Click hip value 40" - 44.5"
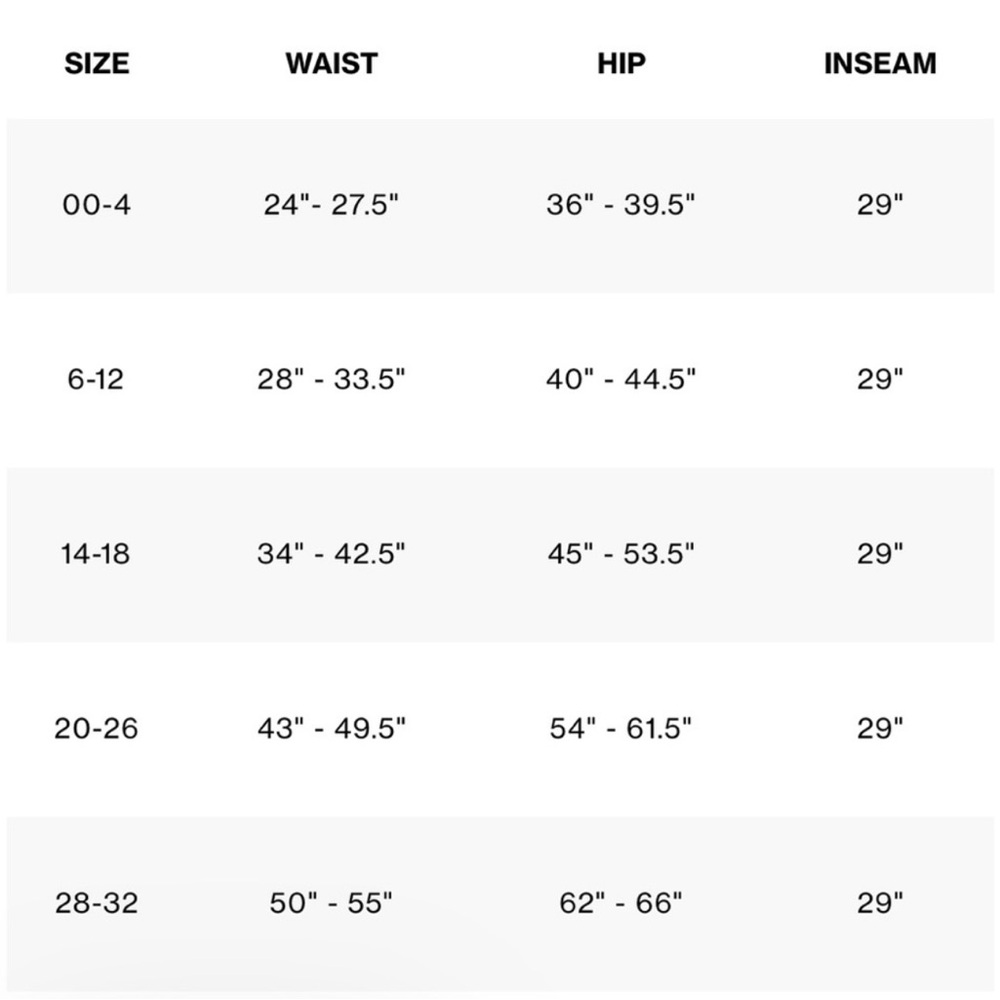 [620, 380]
